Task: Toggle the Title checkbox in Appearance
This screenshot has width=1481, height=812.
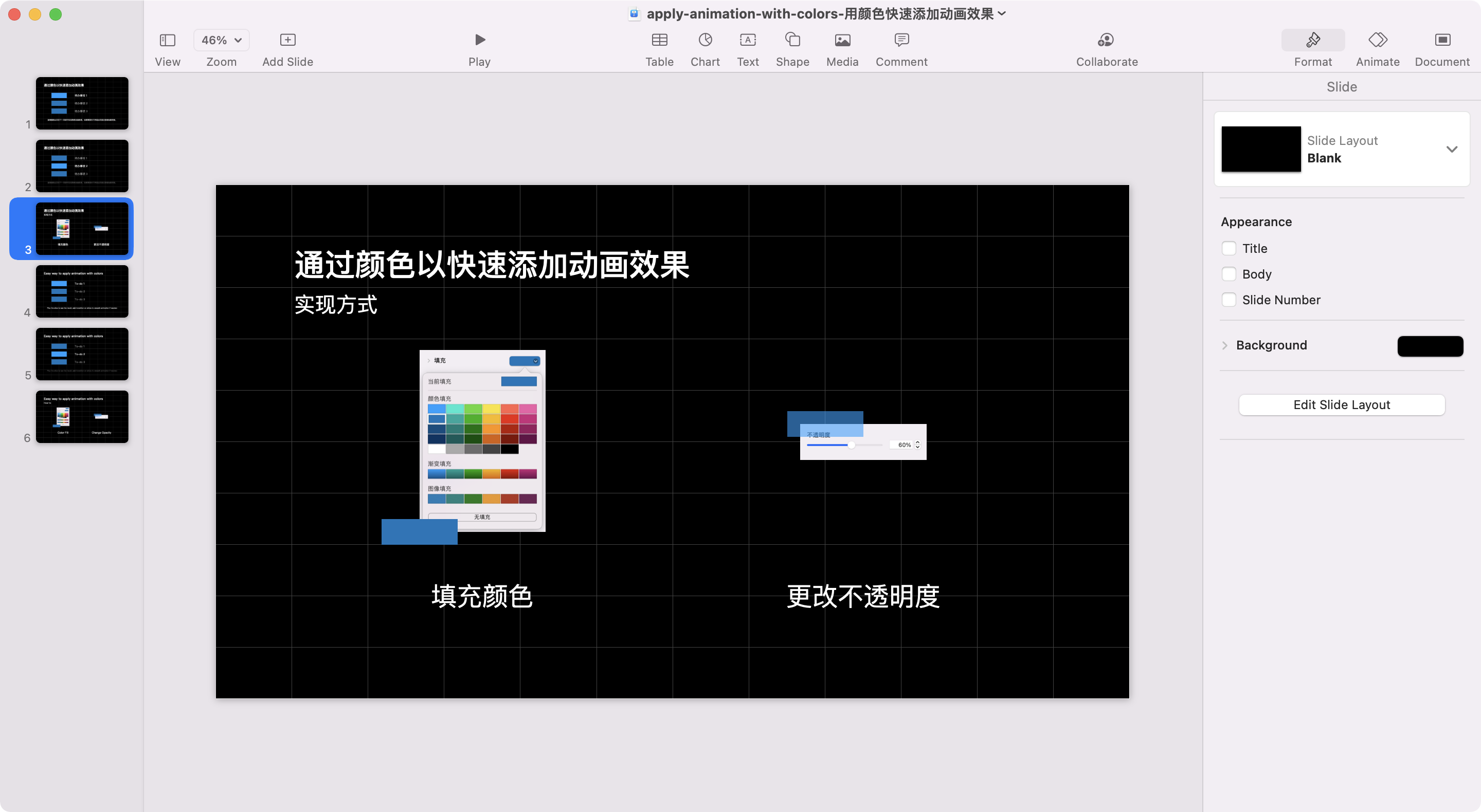Action: coord(1227,248)
